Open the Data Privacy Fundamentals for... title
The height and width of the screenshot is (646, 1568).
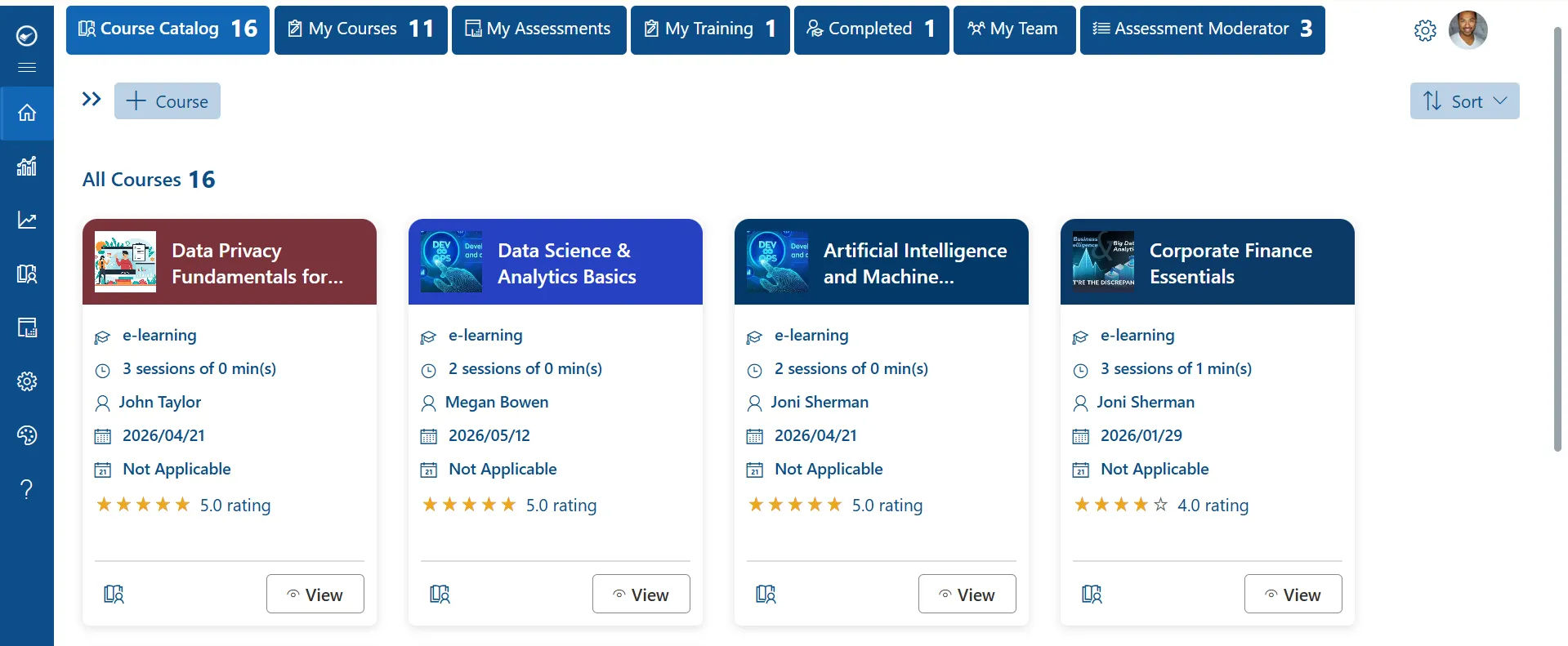[257, 264]
